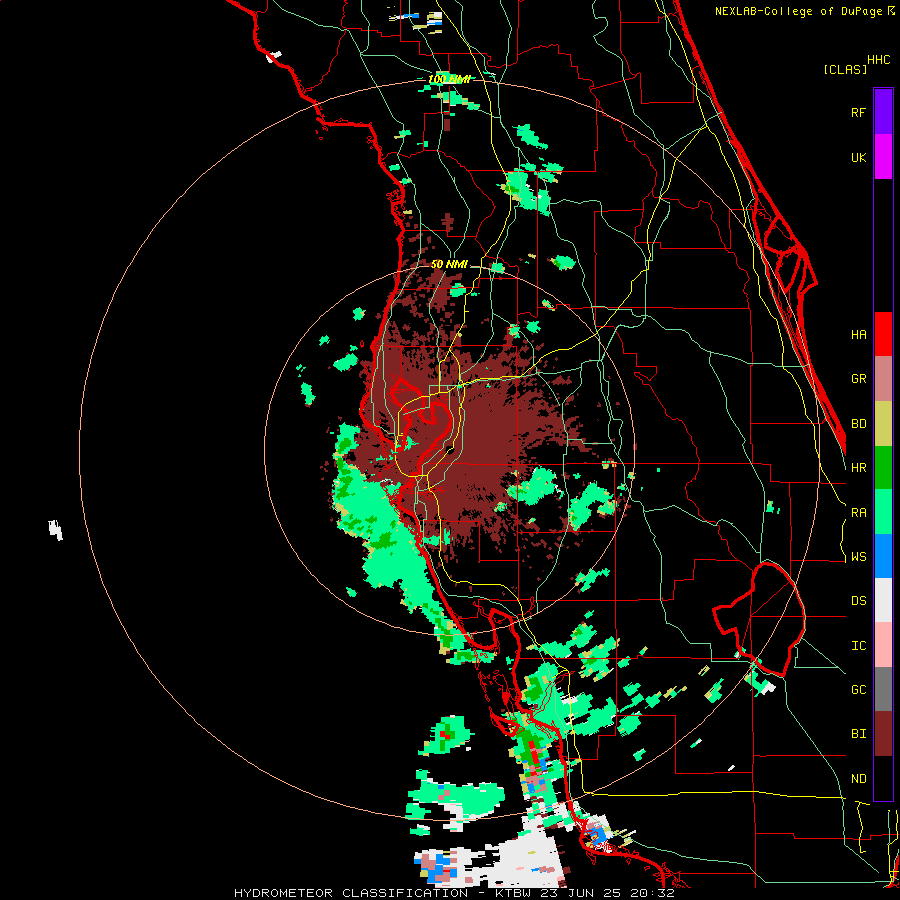The width and height of the screenshot is (900, 900).
Task: Click the RA legend label
Action: coord(858,513)
